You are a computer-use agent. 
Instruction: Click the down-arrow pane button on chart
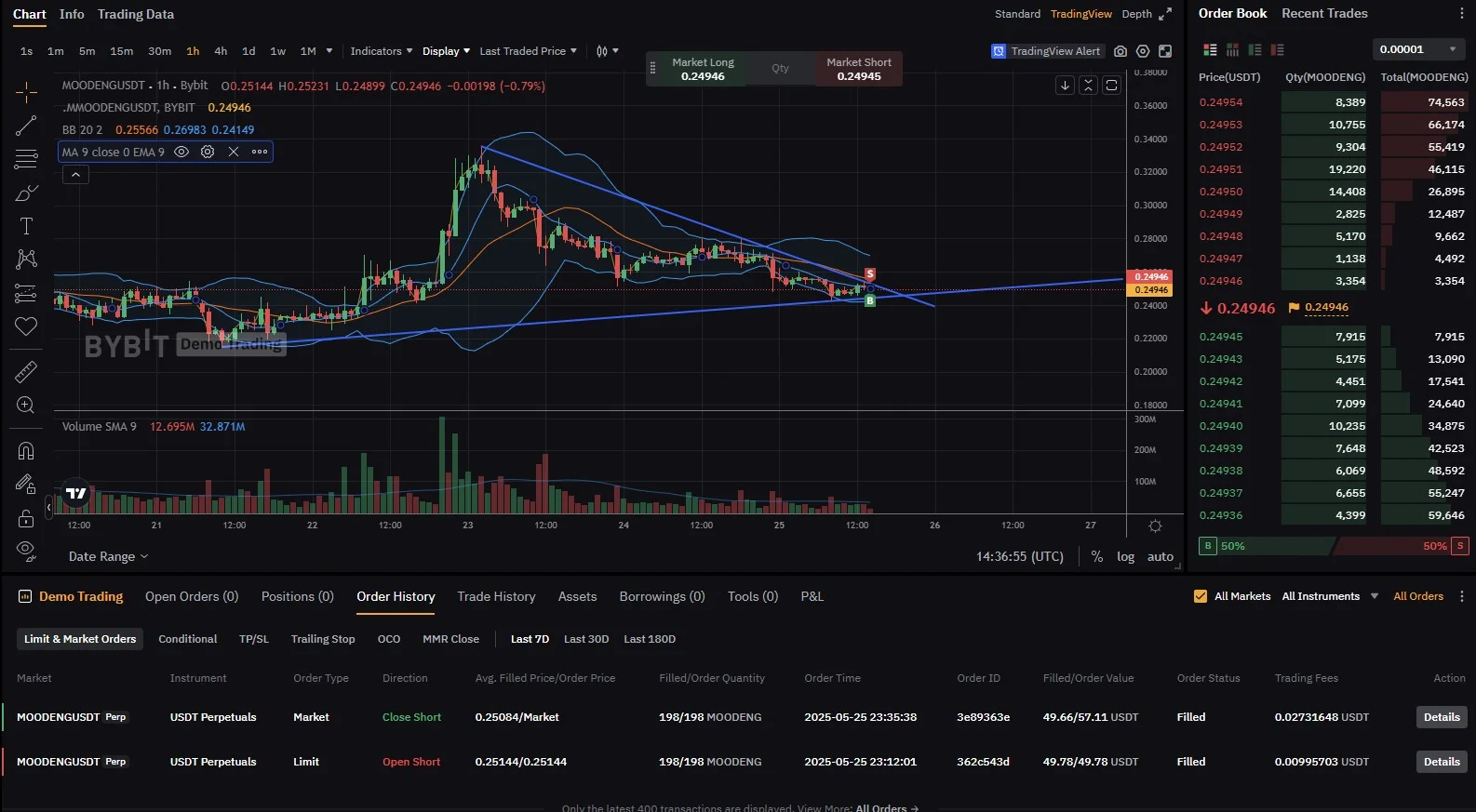[x=1065, y=86]
